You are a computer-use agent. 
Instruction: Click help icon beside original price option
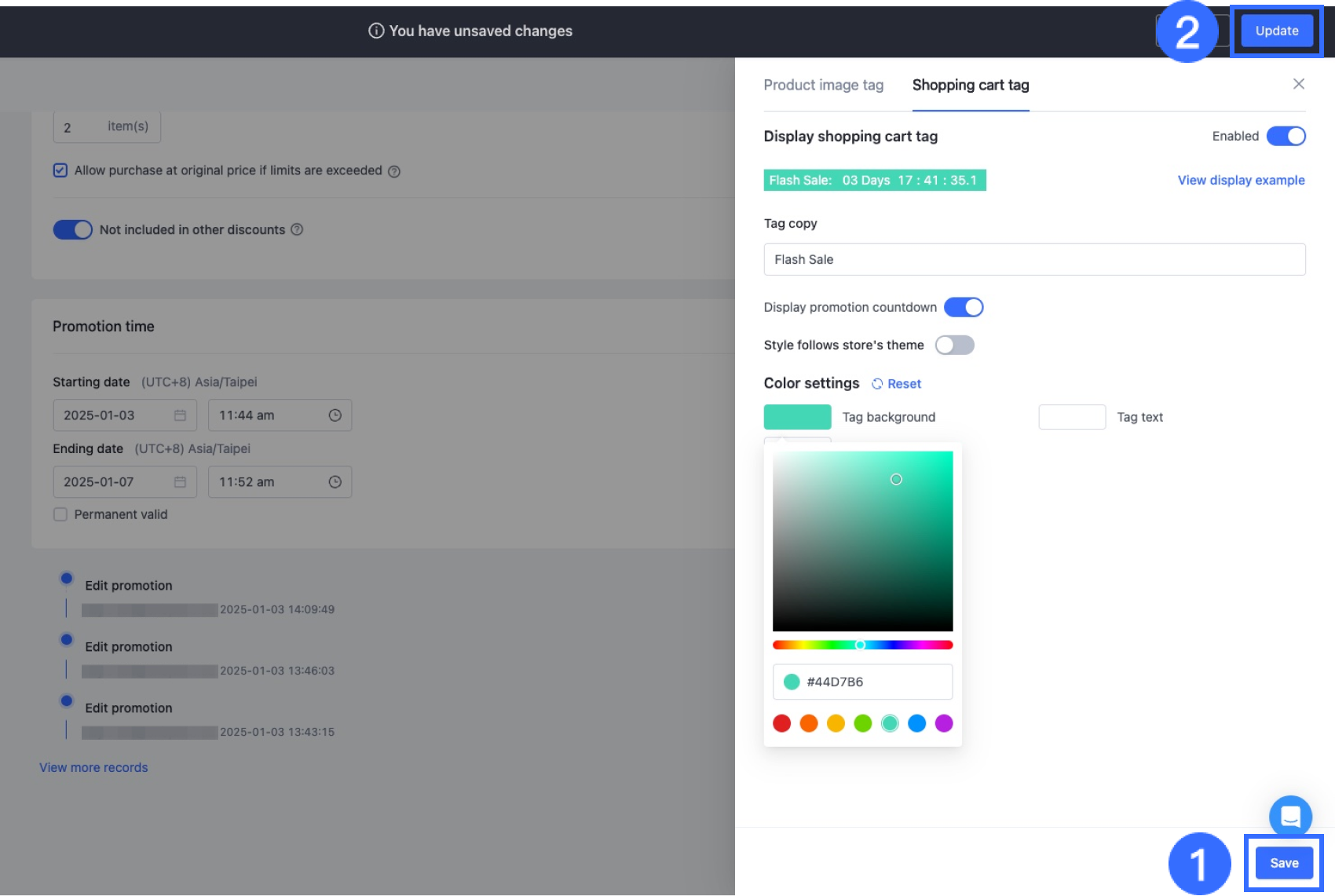point(394,171)
